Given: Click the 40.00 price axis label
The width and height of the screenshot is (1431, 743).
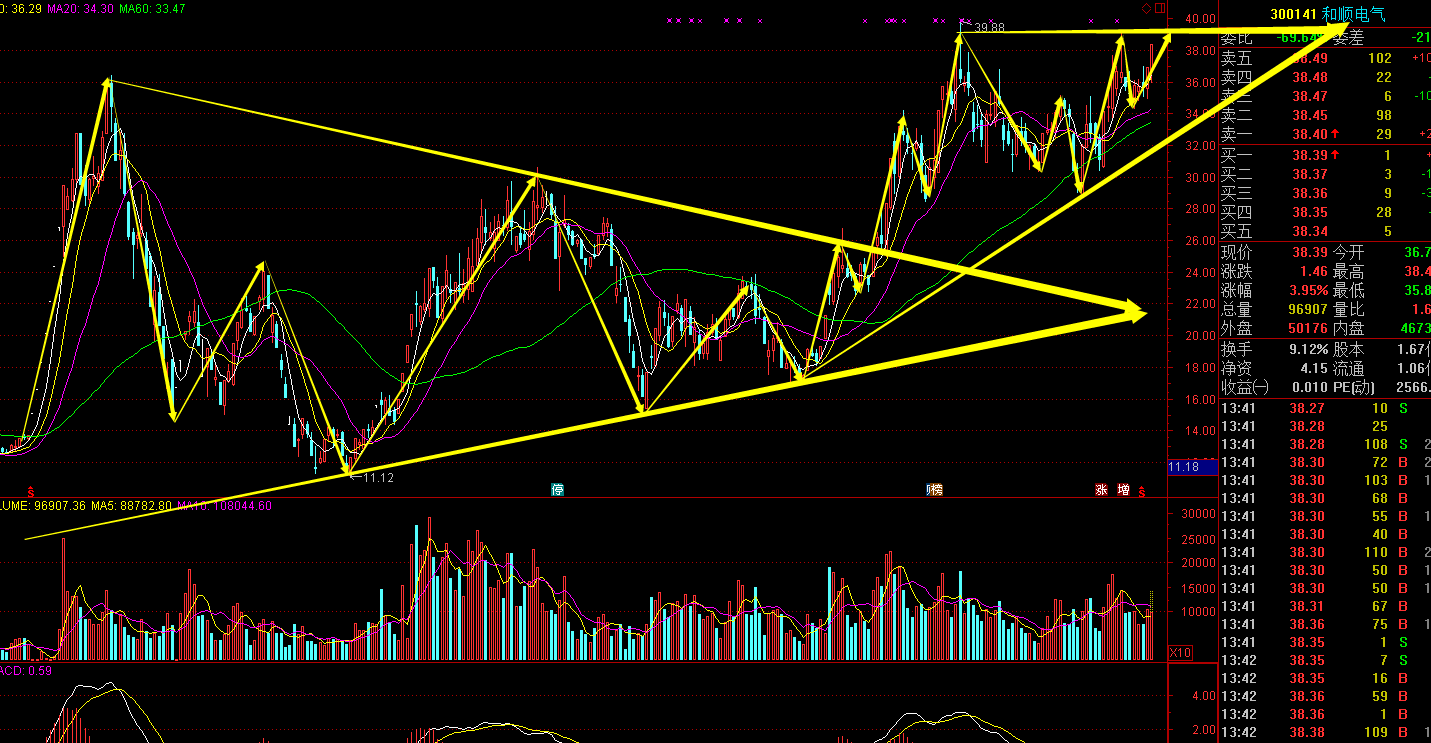Looking at the screenshot, I should click(x=1200, y=18).
